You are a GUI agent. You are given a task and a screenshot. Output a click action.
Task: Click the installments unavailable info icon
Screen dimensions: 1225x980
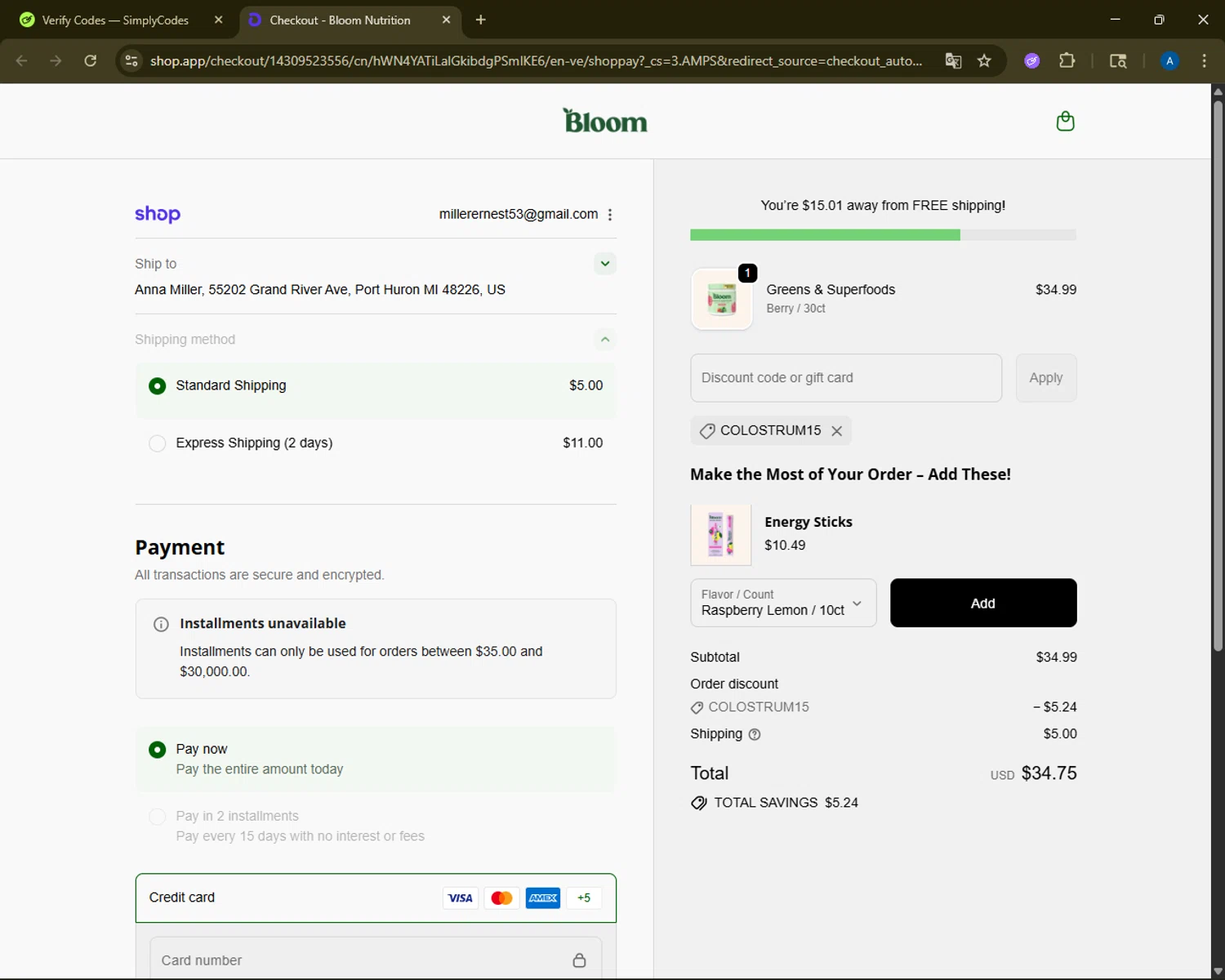pos(161,625)
